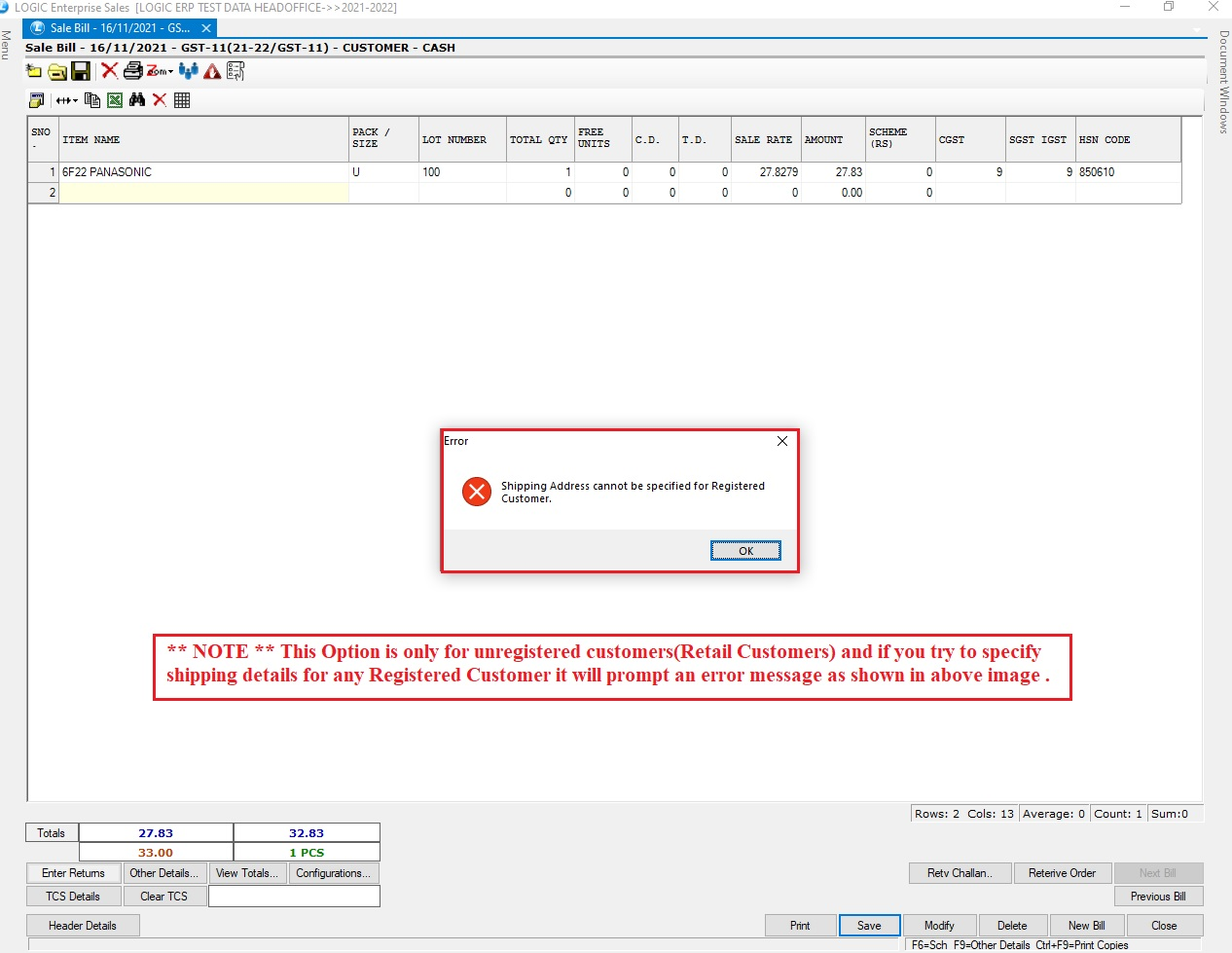Click the empty item name cell in row 2

pyautogui.click(x=203, y=193)
